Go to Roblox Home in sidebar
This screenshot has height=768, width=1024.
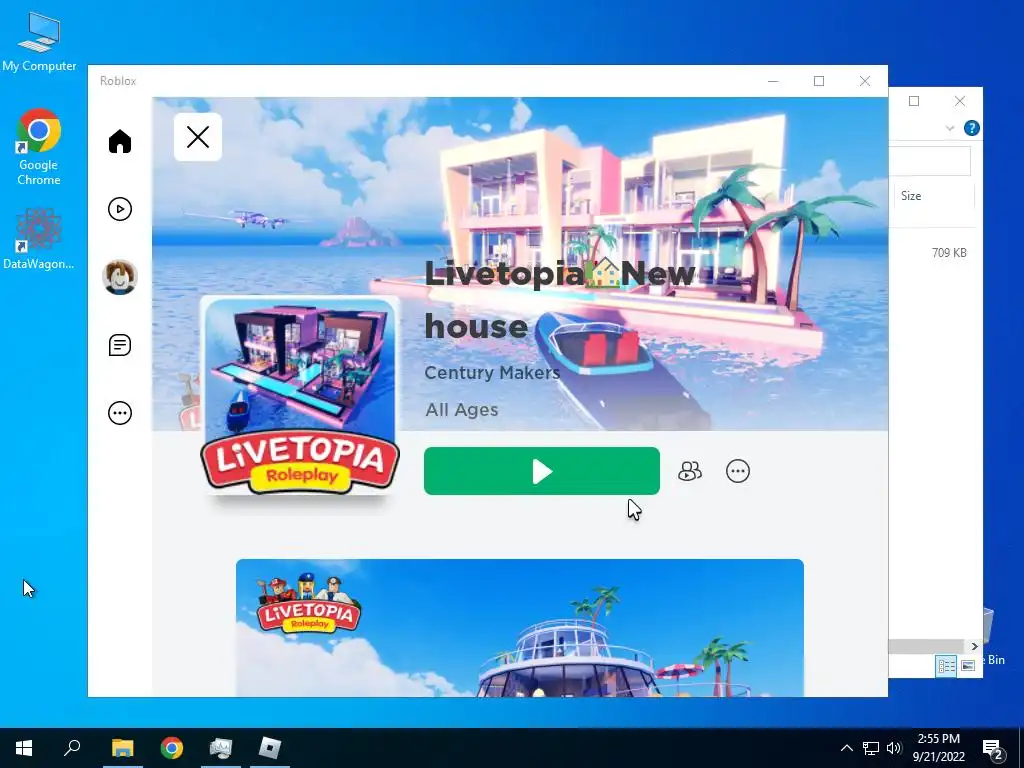tap(120, 141)
